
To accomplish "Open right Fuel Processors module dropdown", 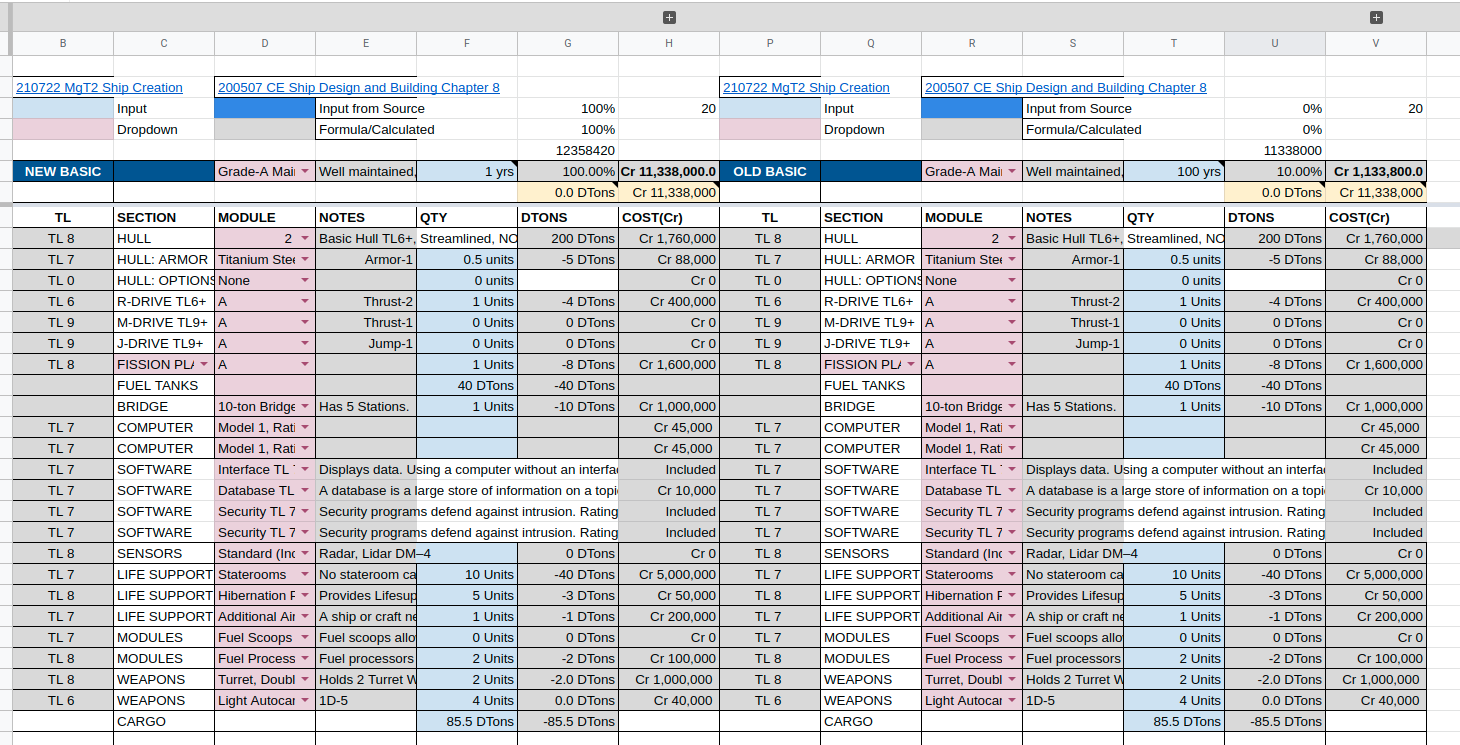I will coord(1011,659).
